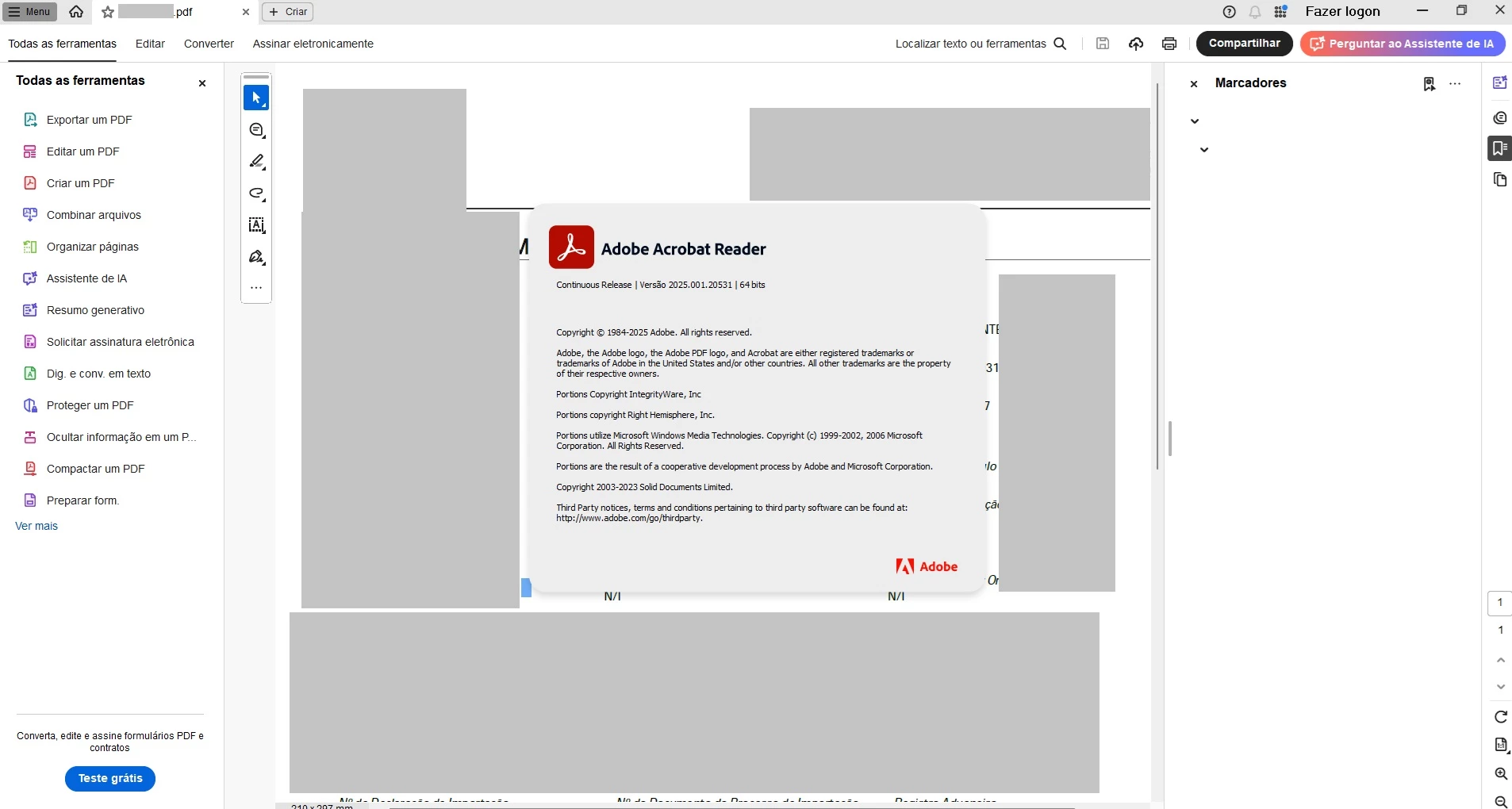The image size is (1512, 809).
Task: Click the Marcadores panel resize handle
Action: 1170,439
